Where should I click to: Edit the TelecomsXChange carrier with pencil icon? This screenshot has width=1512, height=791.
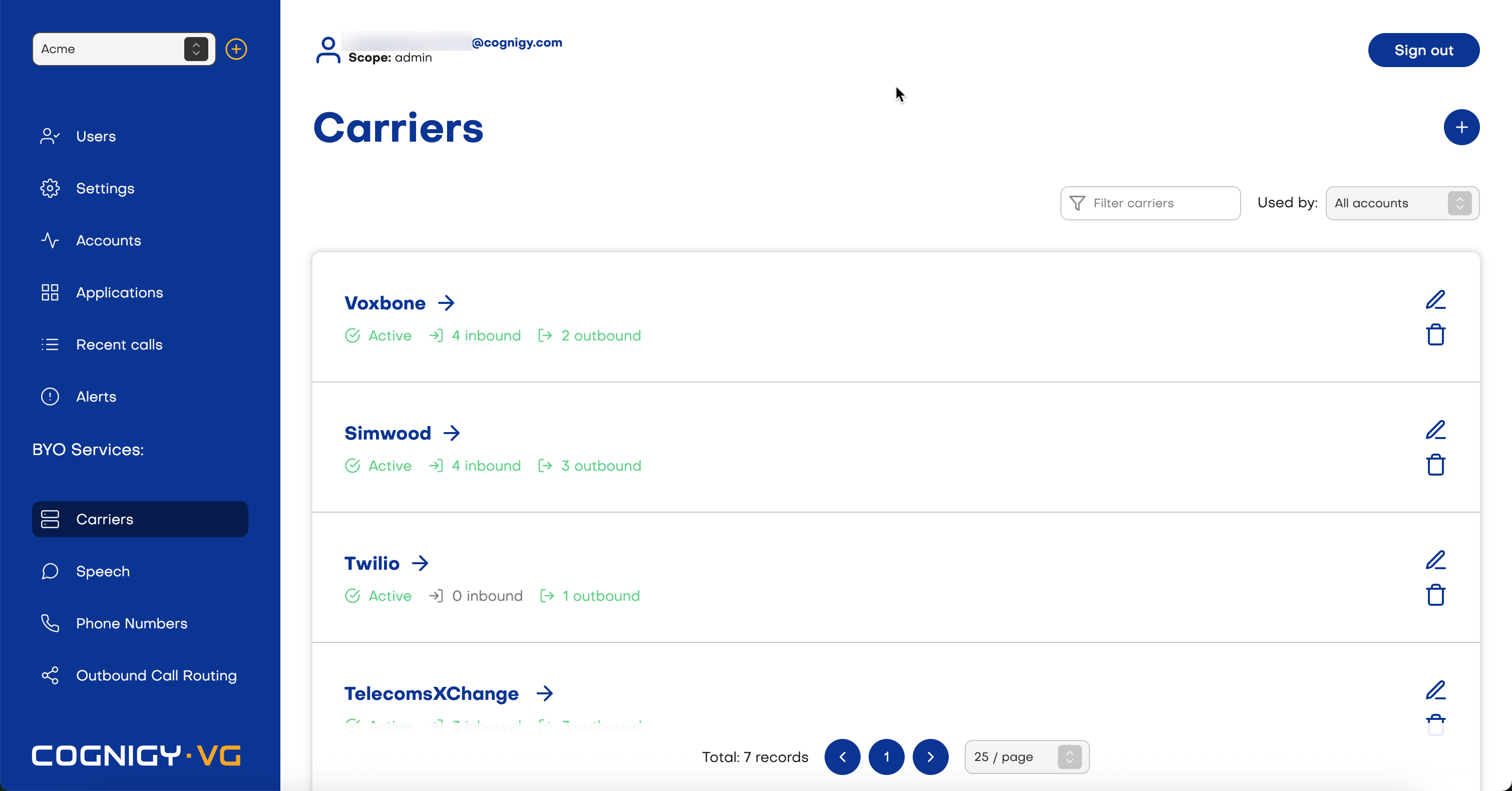[1436, 691]
